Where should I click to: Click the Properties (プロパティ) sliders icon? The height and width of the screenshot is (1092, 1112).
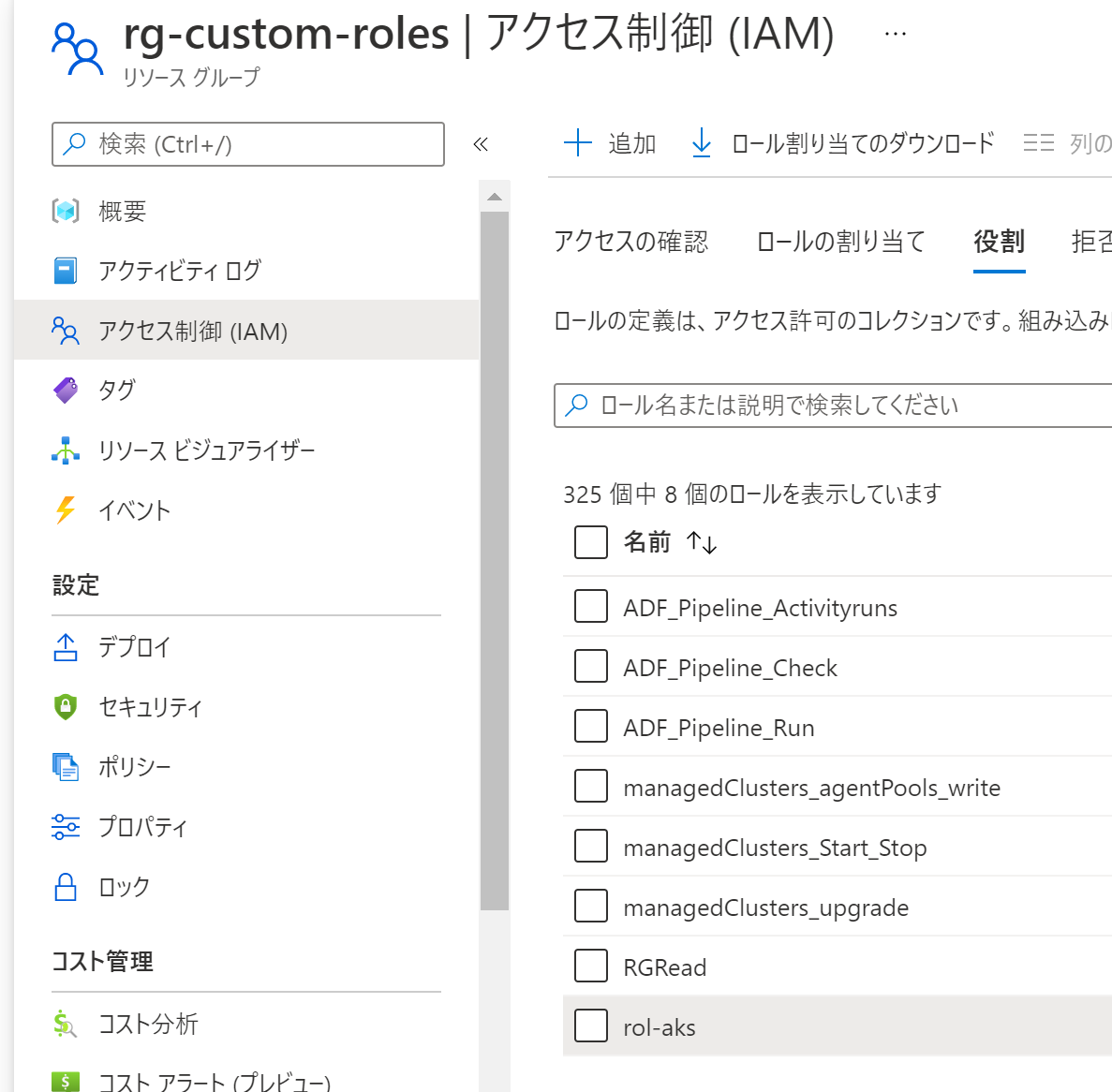coord(66,827)
